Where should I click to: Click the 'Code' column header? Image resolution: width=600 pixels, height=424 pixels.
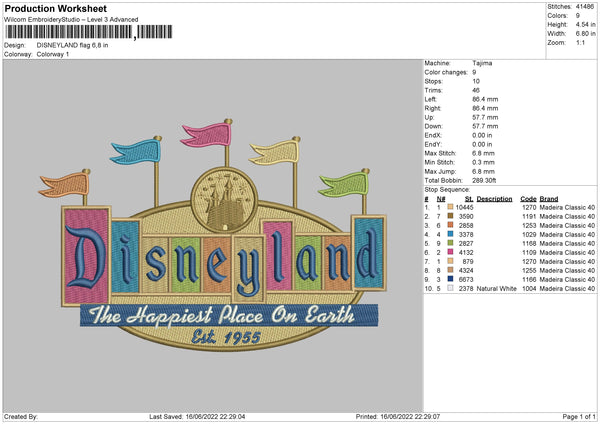[528, 199]
